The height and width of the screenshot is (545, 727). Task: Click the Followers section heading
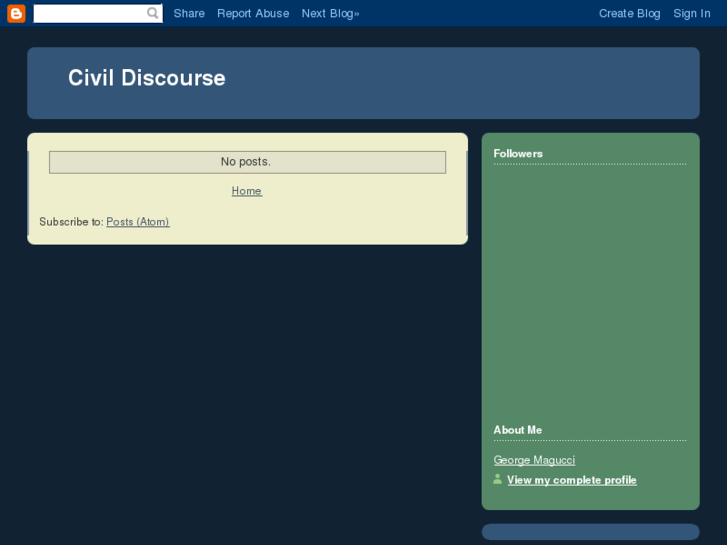(518, 154)
